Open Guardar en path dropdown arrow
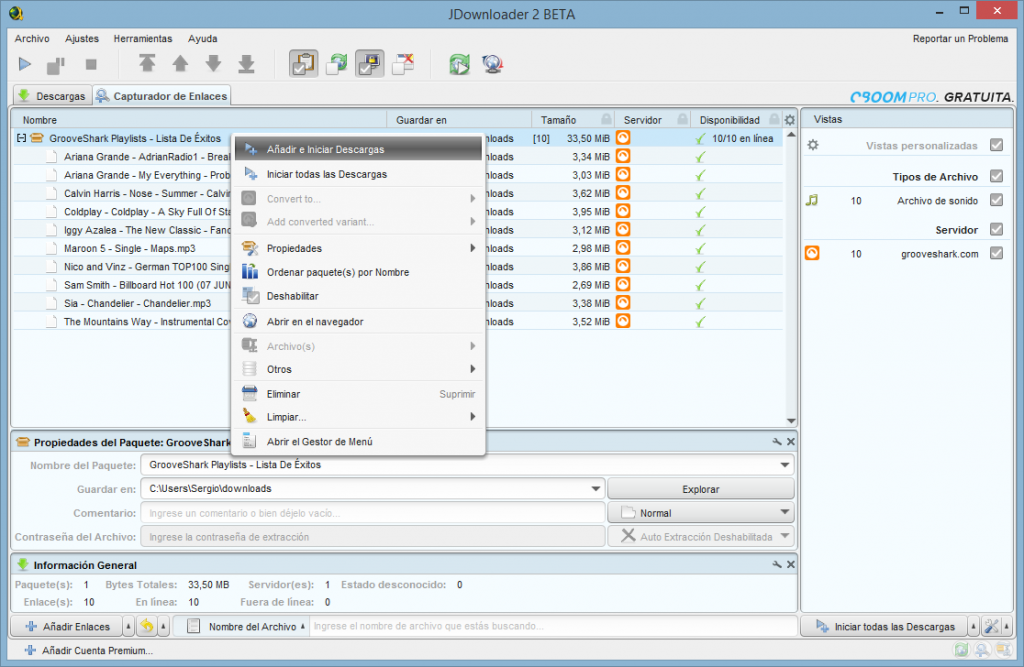Viewport: 1024px width, 667px height. [596, 489]
